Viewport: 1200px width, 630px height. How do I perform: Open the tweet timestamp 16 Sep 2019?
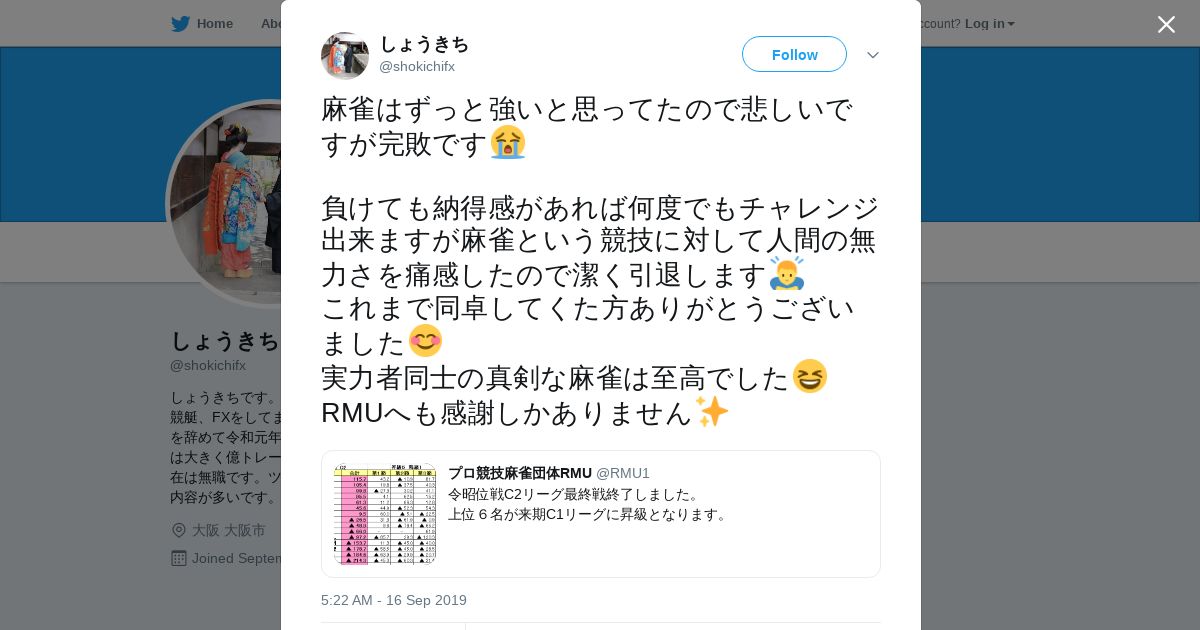394,600
